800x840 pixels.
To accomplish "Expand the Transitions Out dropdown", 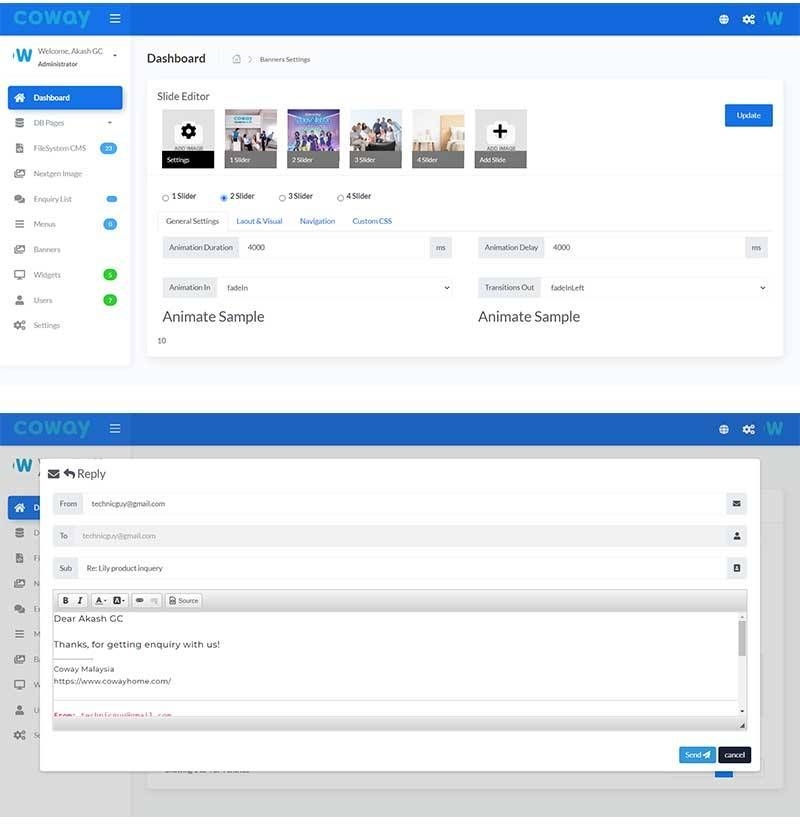I will [x=656, y=288].
